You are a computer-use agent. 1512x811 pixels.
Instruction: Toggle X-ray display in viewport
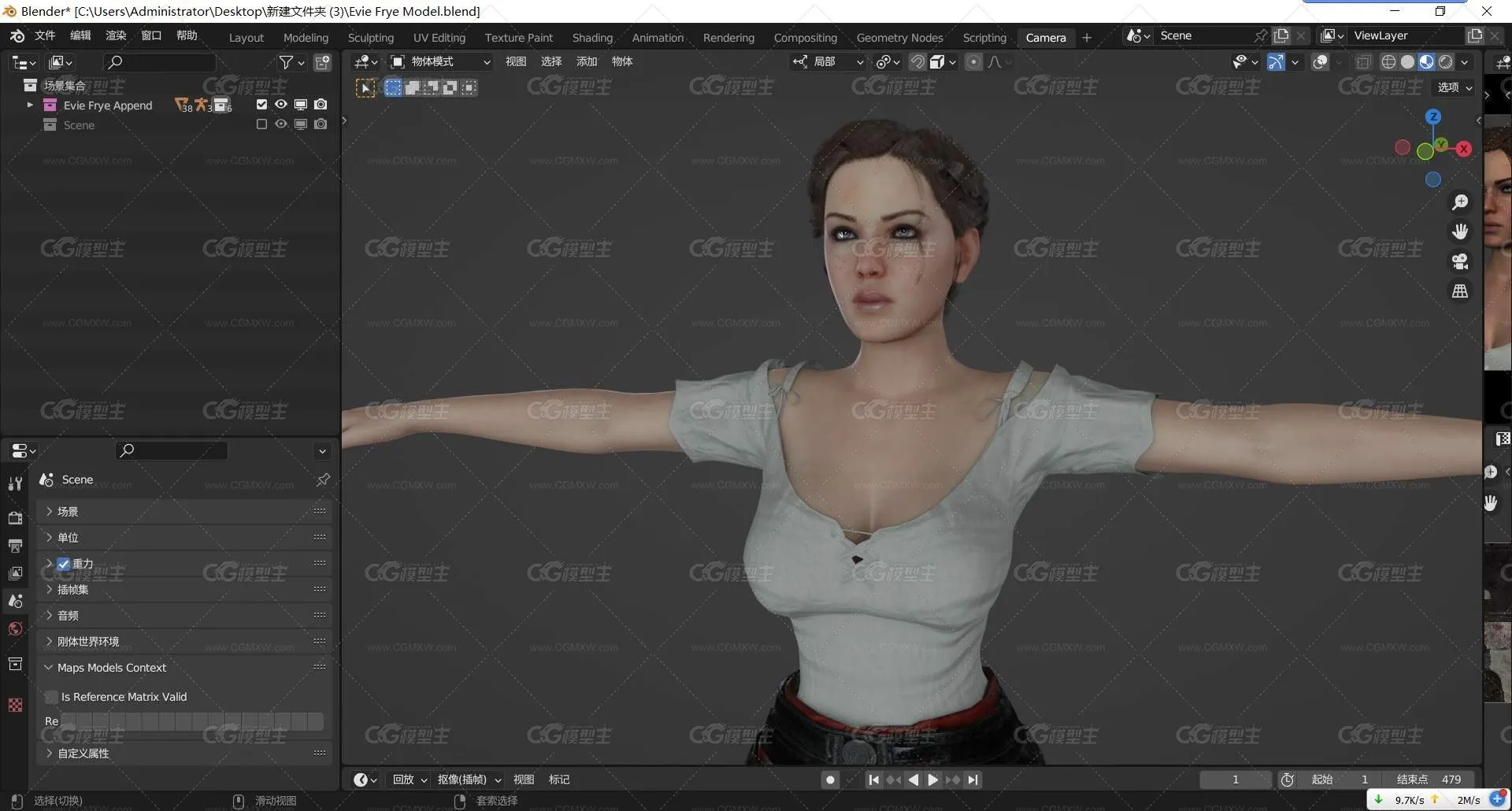pyautogui.click(x=1363, y=62)
